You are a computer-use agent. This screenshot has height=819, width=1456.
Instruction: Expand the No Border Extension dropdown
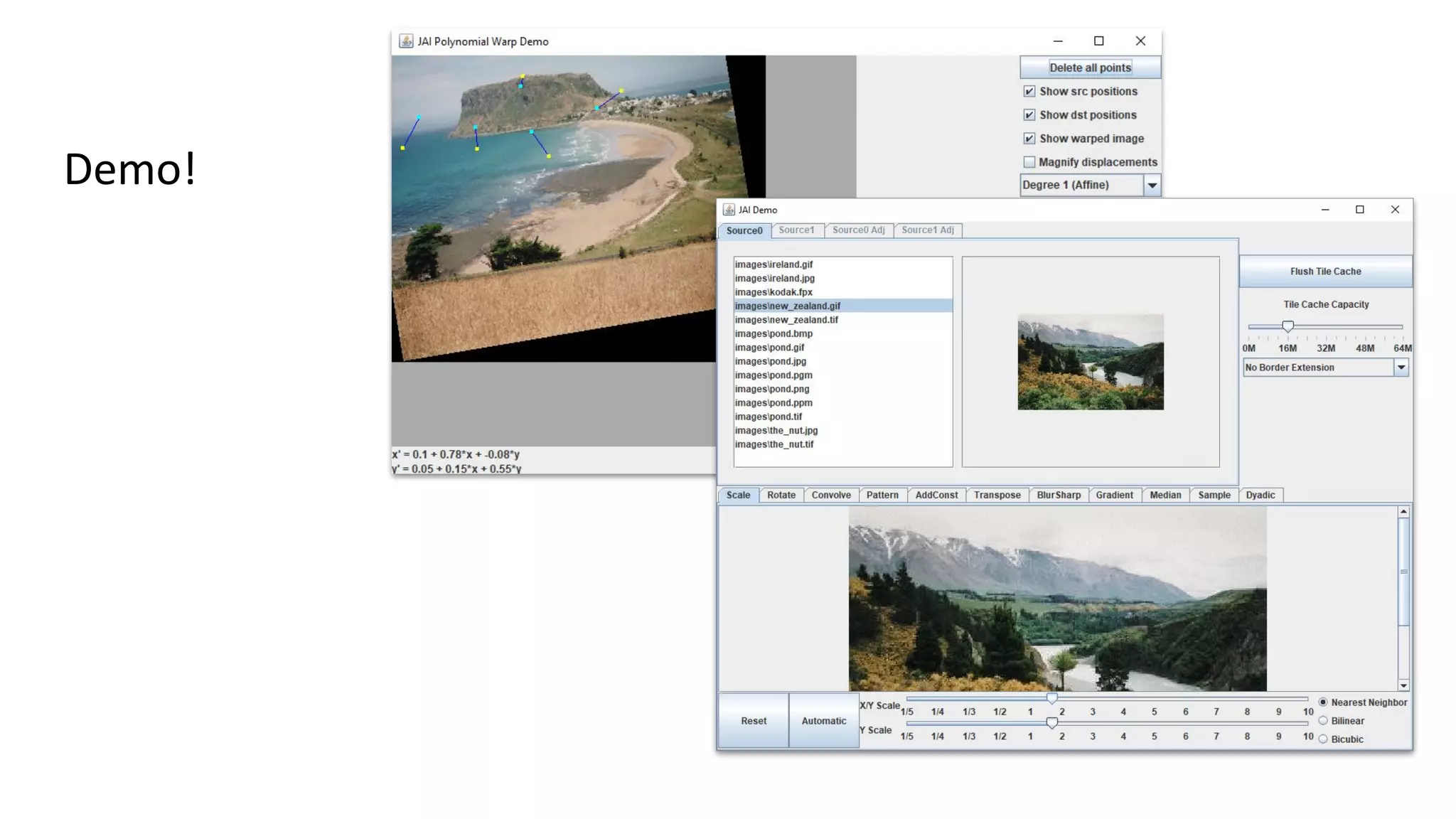point(1401,368)
